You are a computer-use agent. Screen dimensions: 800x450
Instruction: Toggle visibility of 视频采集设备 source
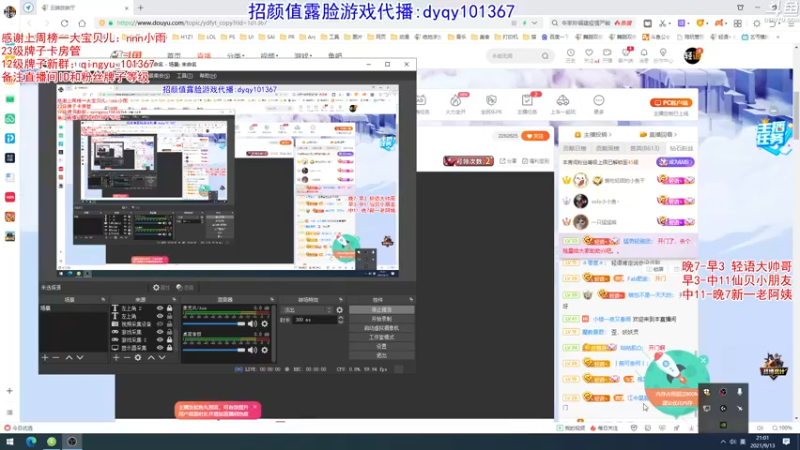(x=160, y=324)
